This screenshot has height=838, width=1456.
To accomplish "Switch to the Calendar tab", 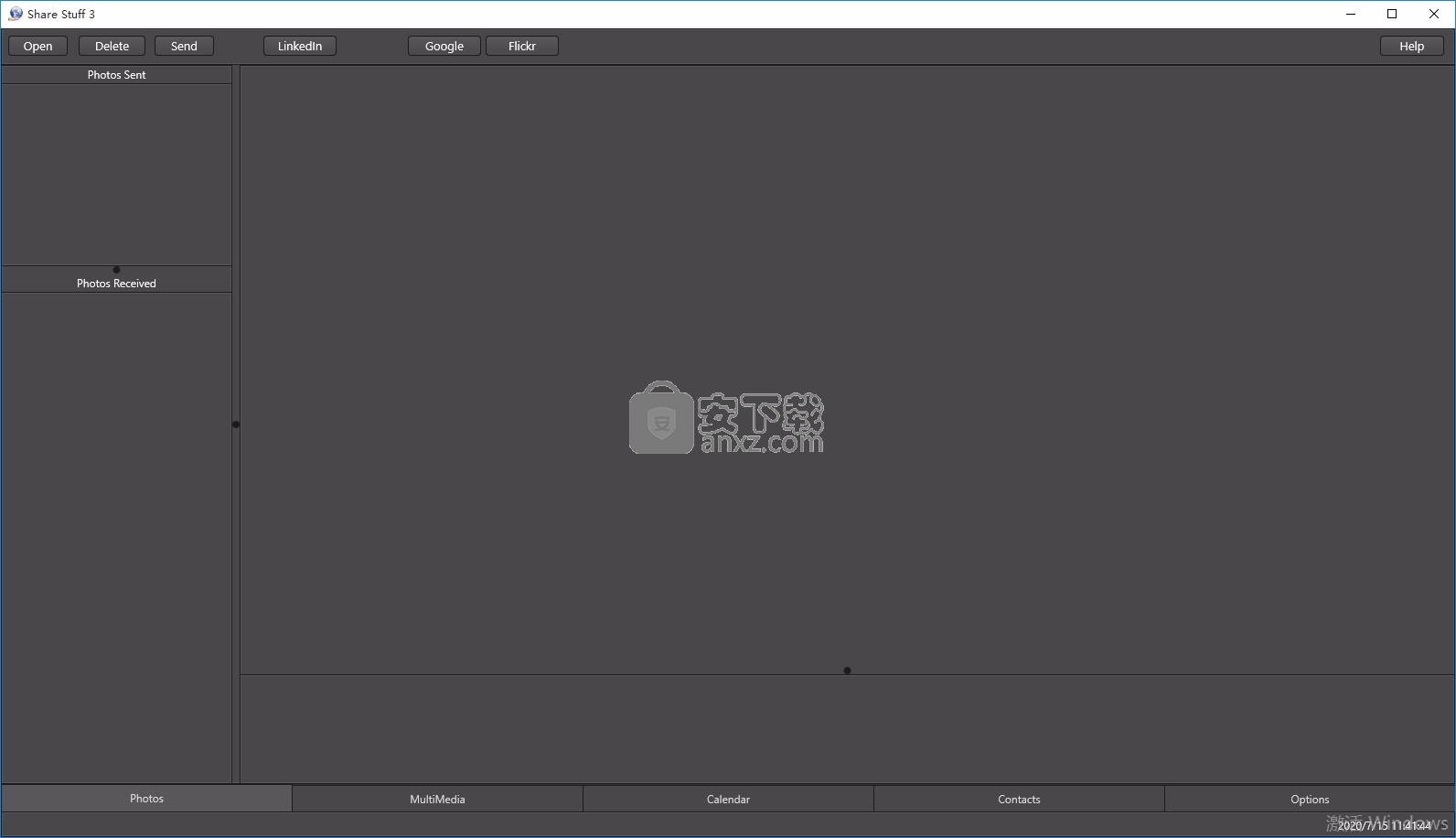I will (728, 799).
